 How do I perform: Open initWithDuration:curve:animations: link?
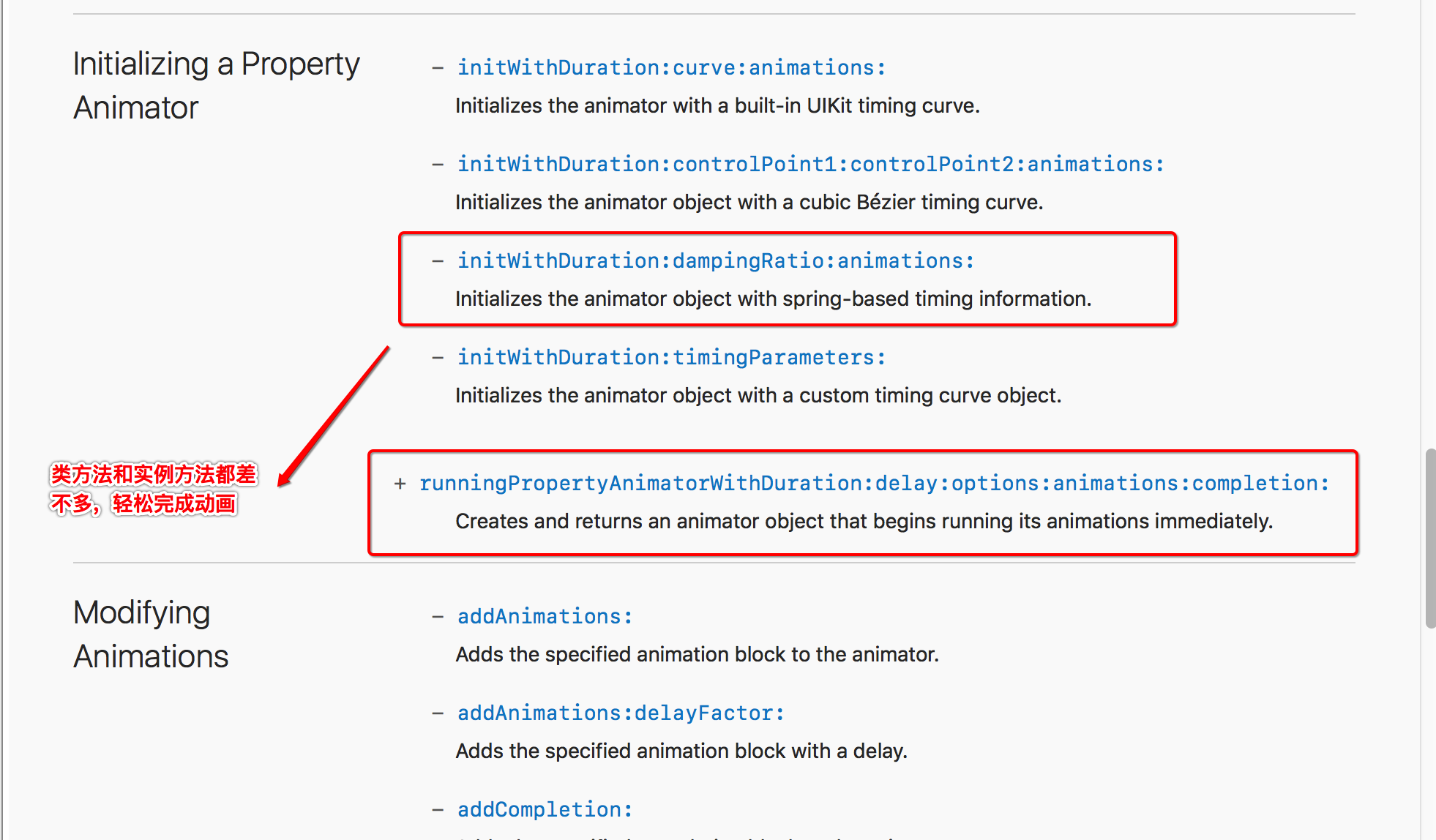click(671, 67)
